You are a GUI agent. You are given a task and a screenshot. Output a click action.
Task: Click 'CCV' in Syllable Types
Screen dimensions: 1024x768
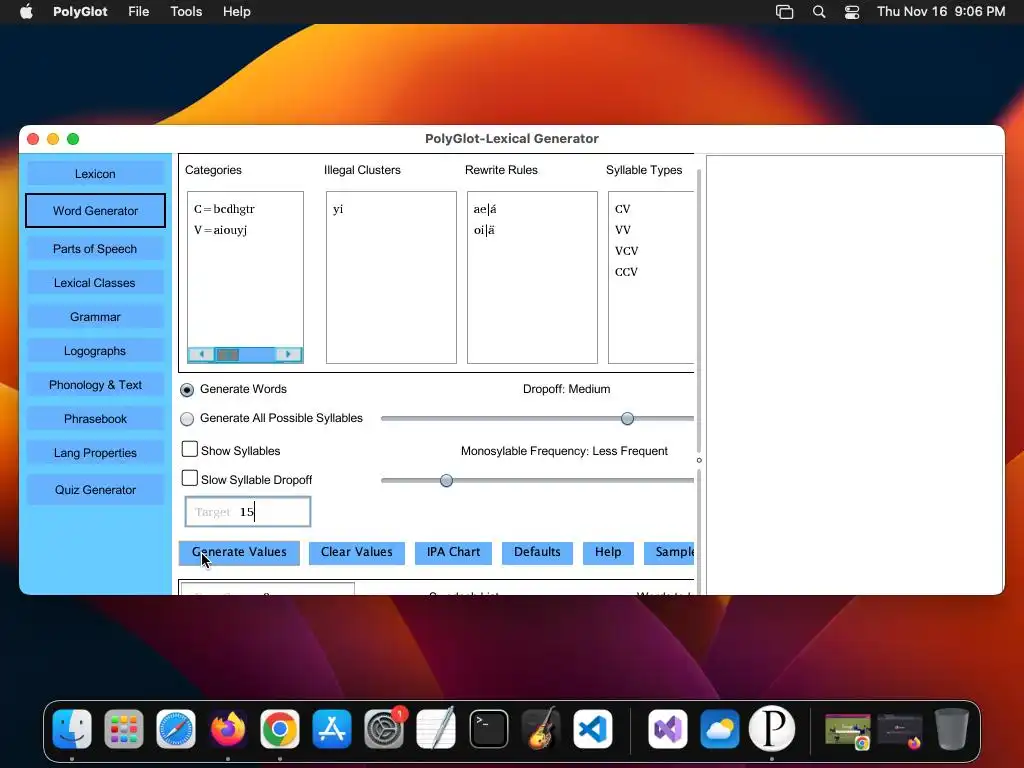point(626,272)
